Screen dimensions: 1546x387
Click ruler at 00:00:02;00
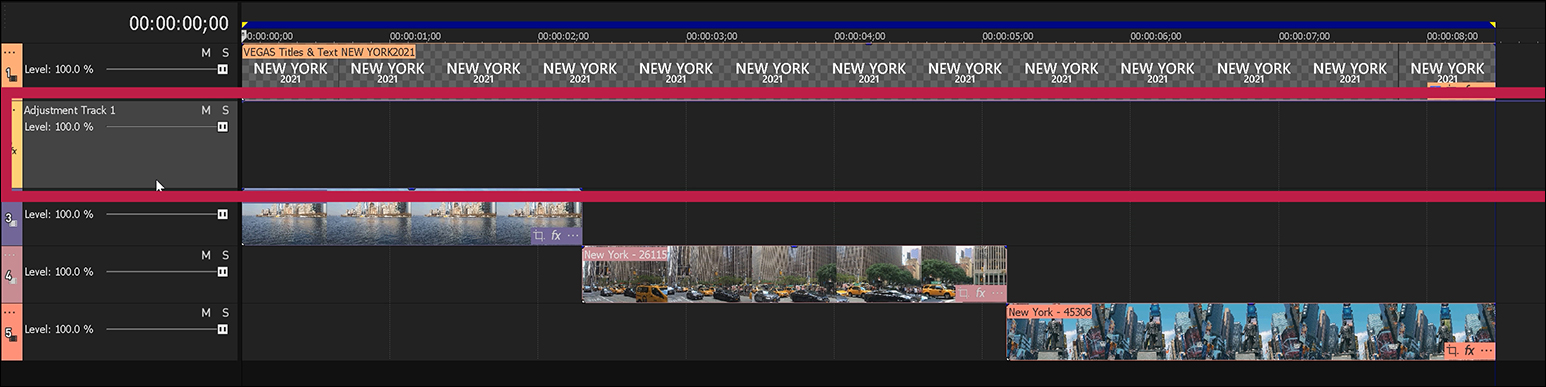pyautogui.click(x=563, y=36)
